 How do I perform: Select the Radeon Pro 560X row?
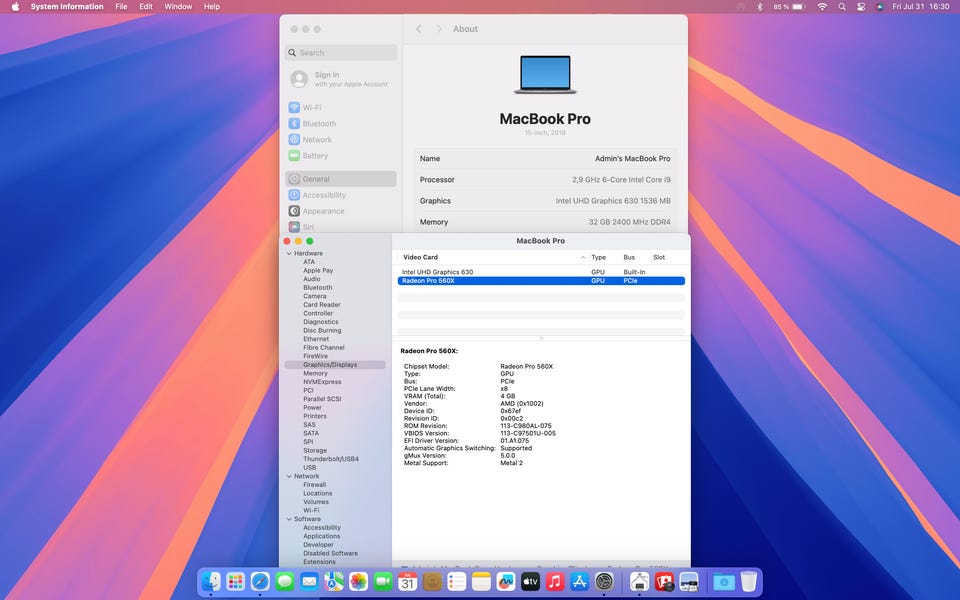tap(541, 281)
